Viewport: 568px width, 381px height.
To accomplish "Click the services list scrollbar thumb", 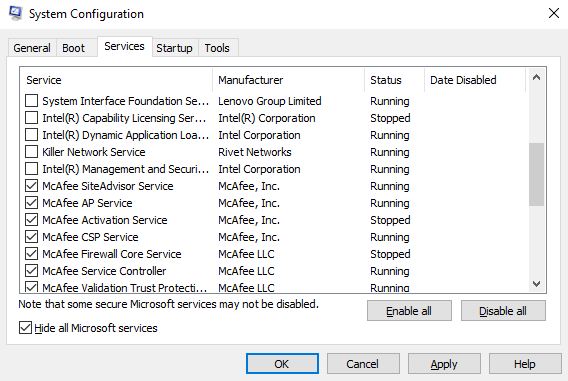I will (536, 175).
